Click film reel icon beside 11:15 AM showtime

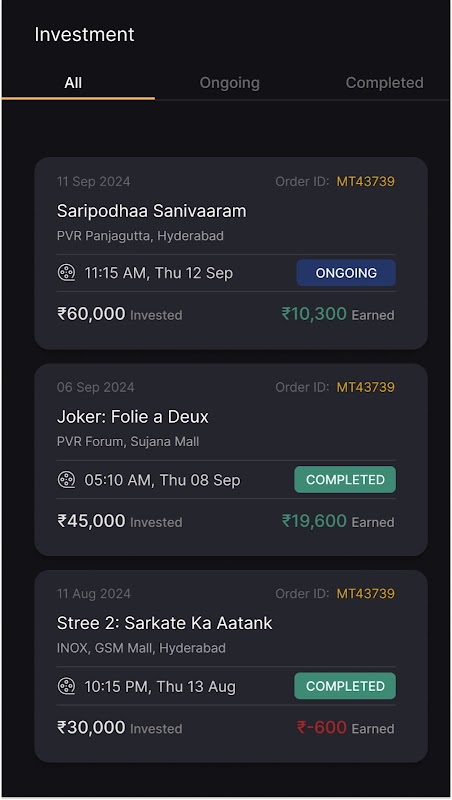click(66, 273)
